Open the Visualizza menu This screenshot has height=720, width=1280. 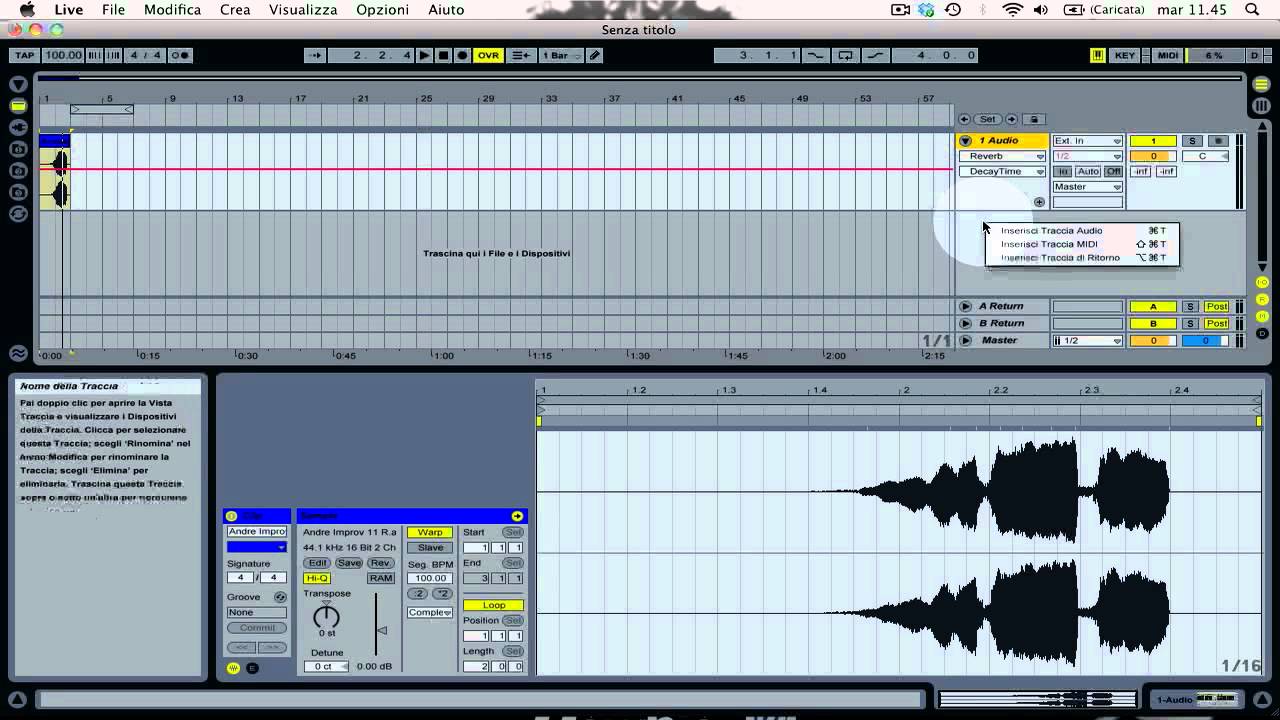tap(303, 10)
